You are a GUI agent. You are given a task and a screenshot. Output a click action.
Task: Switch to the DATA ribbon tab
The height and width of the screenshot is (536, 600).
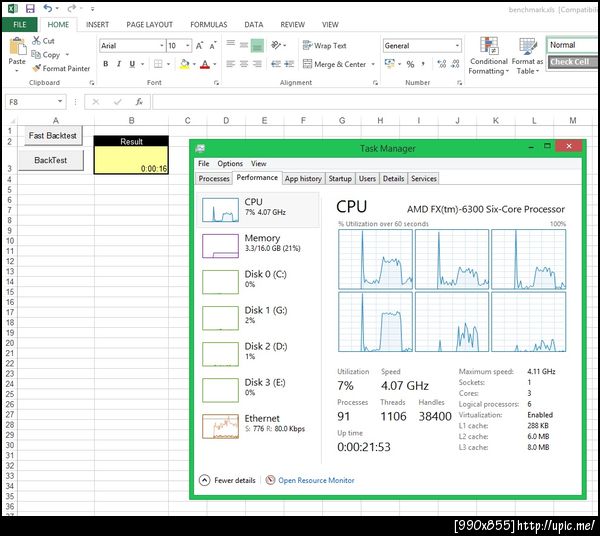click(254, 24)
